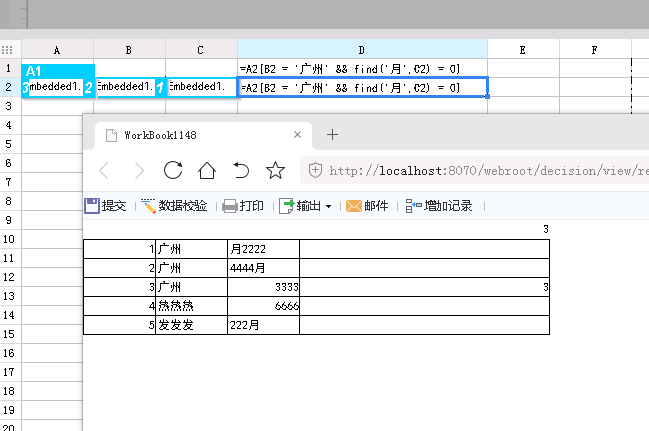
Task: Select row 19 header in the designer
Action: coord(8,410)
